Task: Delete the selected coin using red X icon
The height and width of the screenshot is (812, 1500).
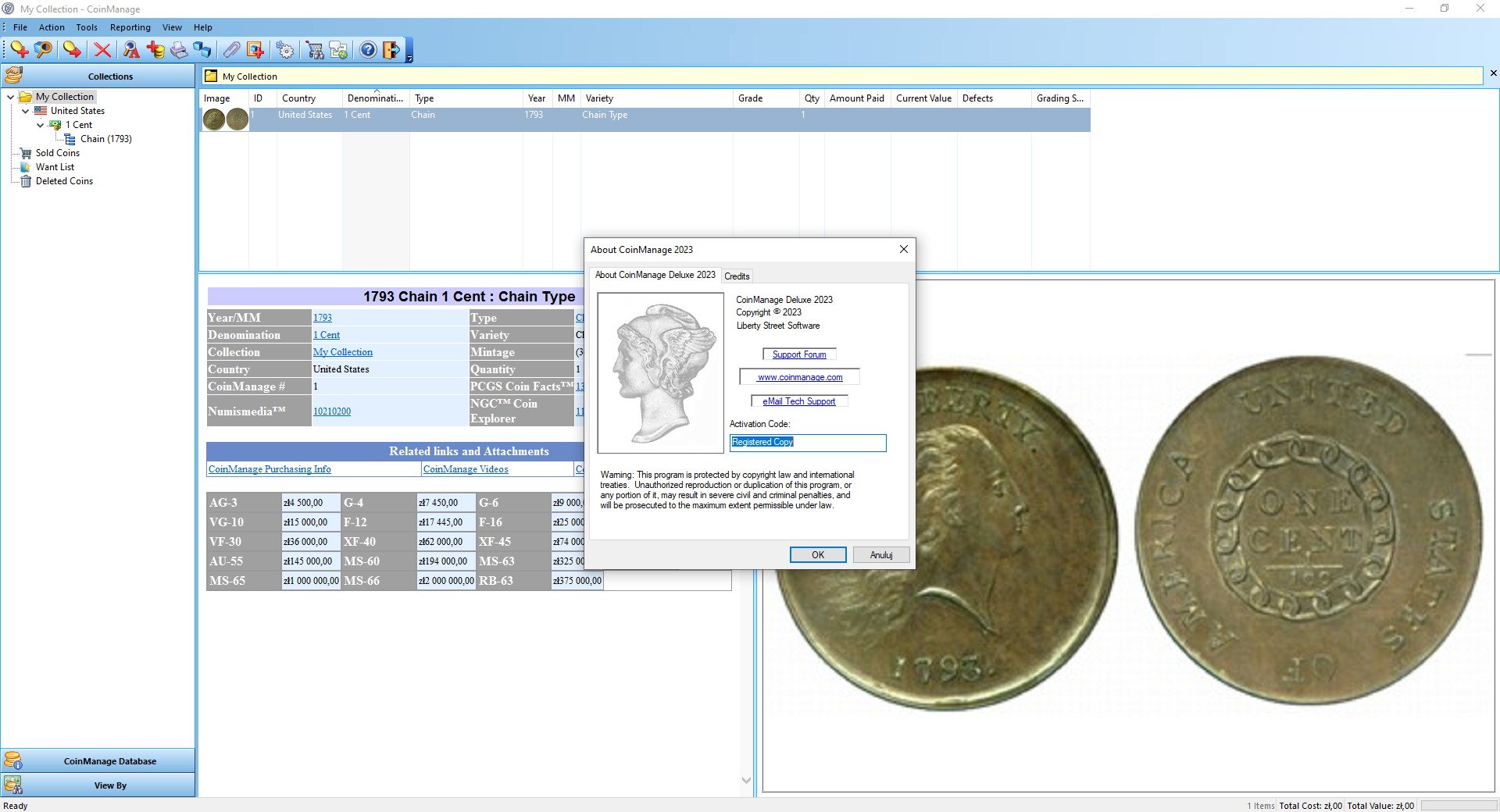Action: click(102, 50)
